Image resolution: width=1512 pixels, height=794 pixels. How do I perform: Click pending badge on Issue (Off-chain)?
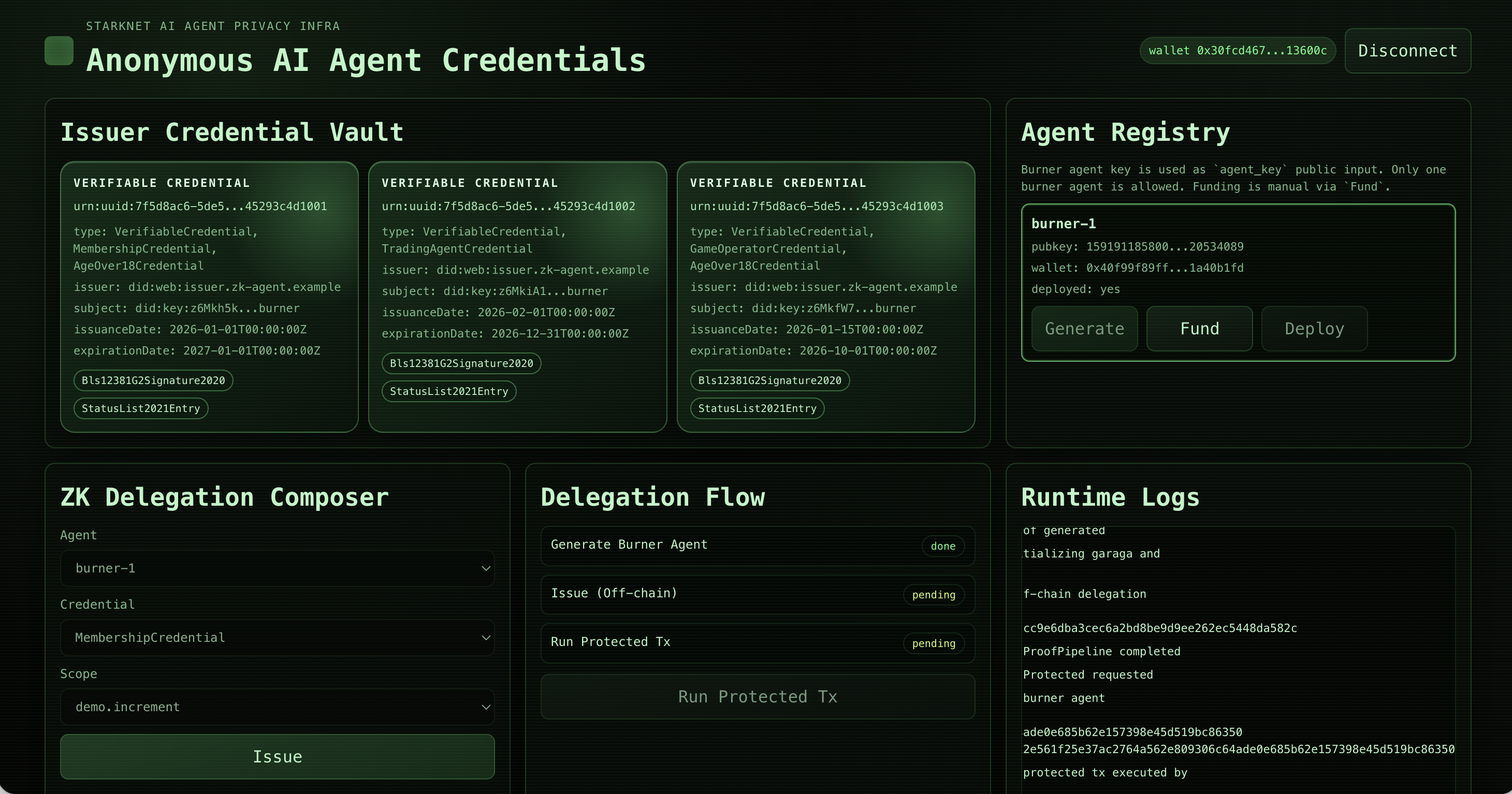[934, 595]
